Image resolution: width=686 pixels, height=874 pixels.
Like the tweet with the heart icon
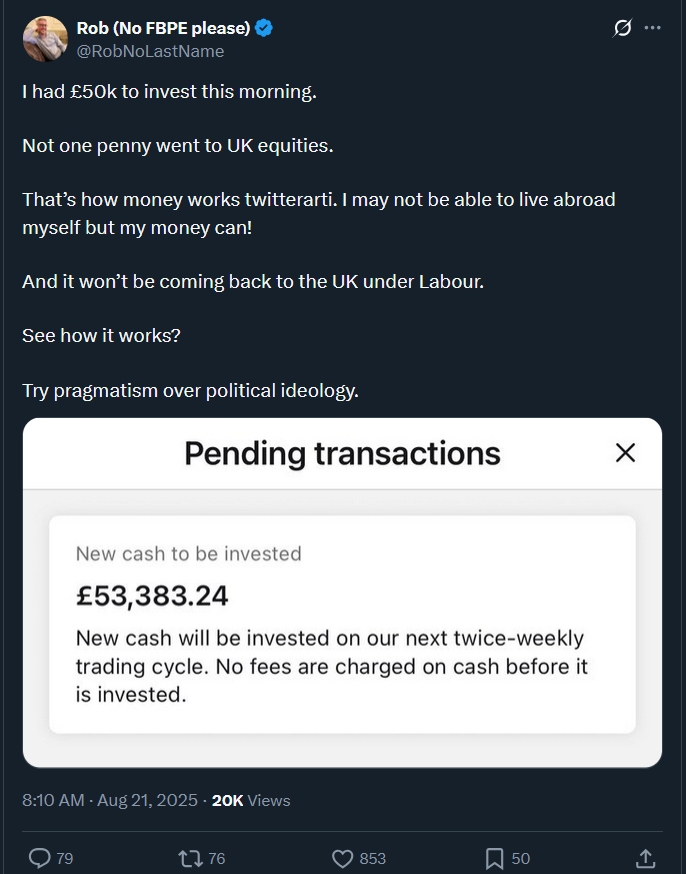pyautogui.click(x=343, y=858)
